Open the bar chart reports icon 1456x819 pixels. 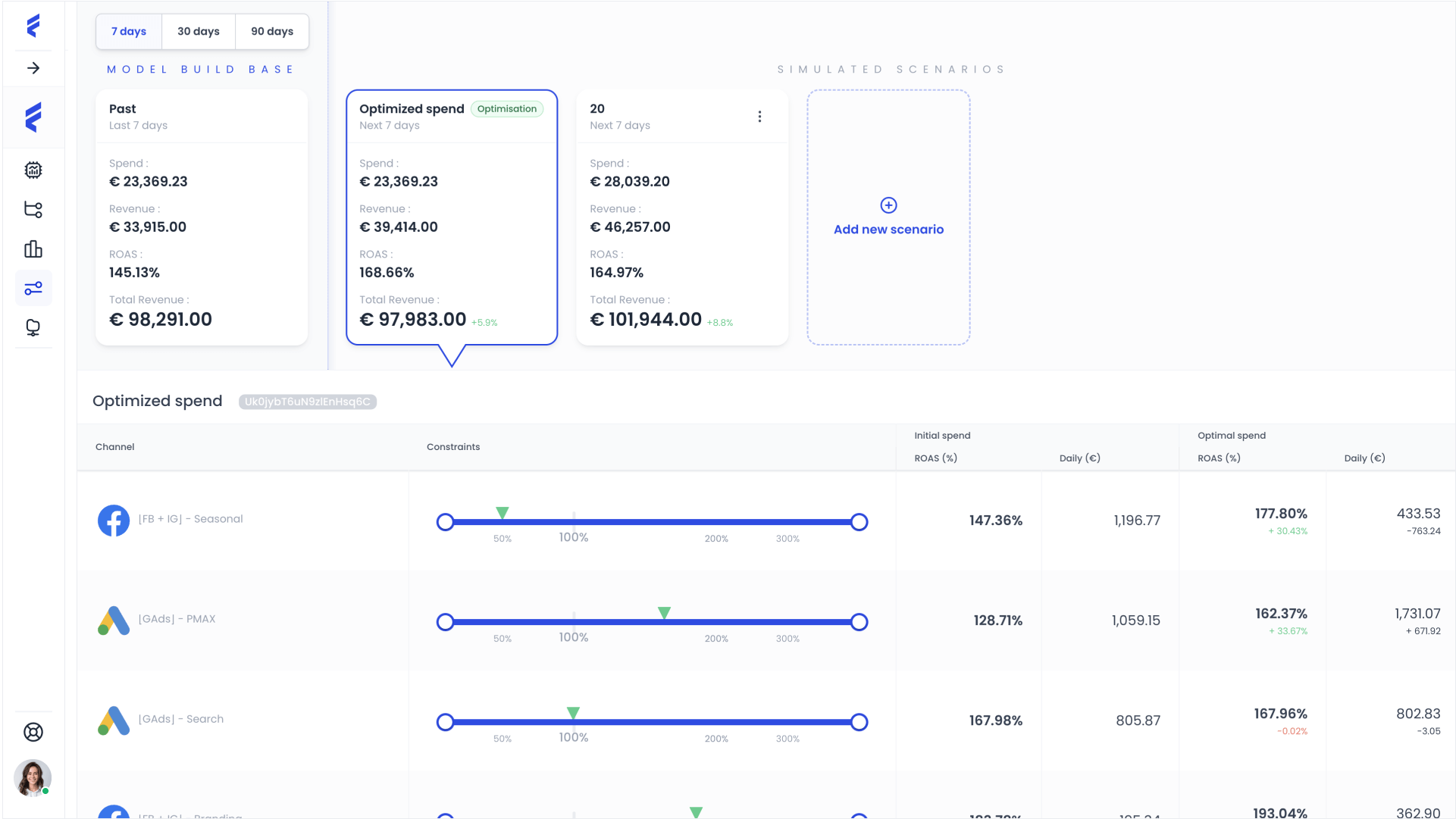coord(33,249)
